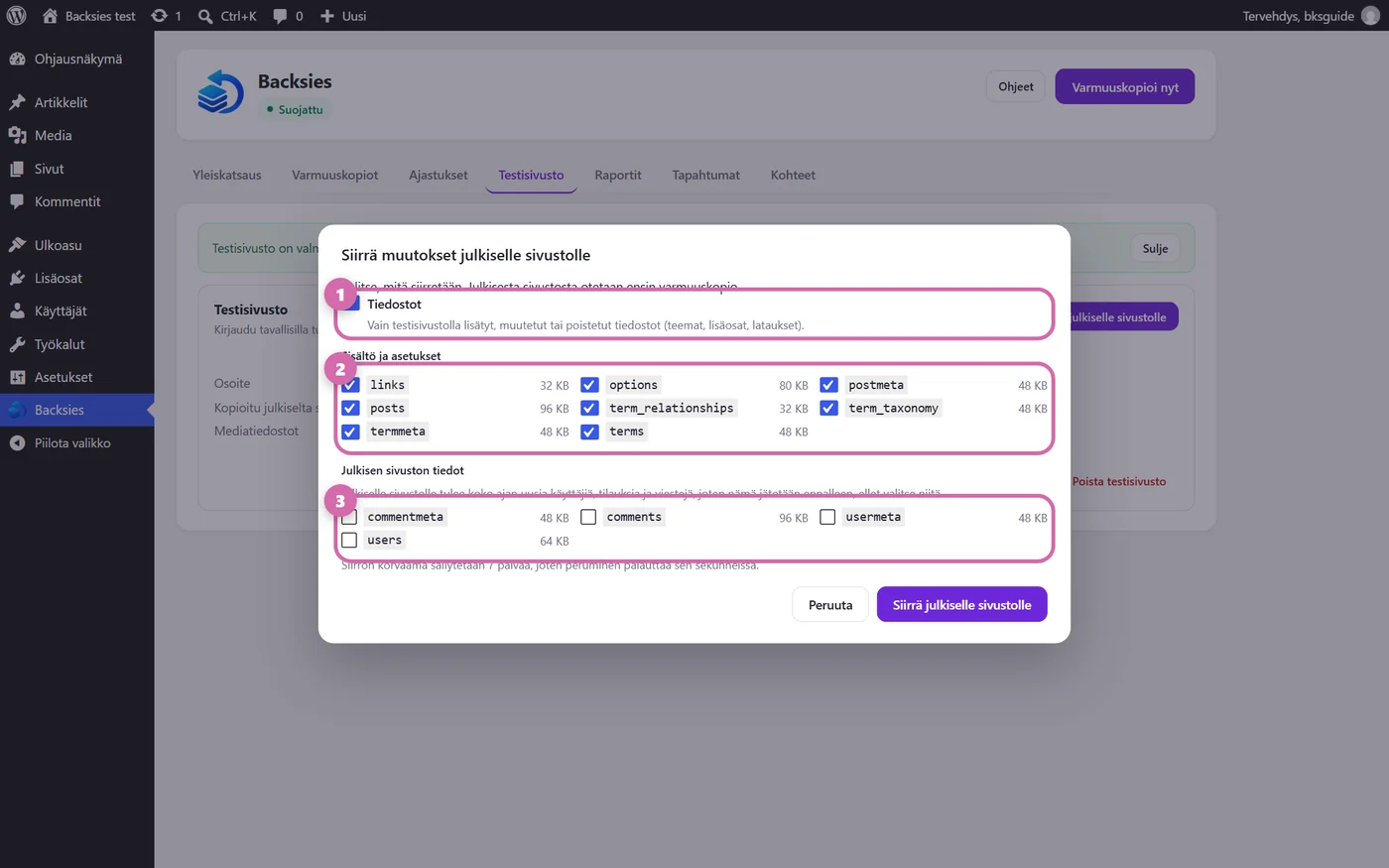Uncheck the term_taxonomy table checkbox
This screenshot has height=868, width=1389.
pyautogui.click(x=828, y=408)
